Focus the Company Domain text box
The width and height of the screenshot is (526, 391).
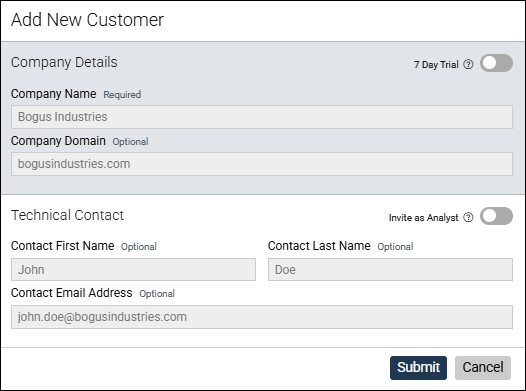[262, 164]
